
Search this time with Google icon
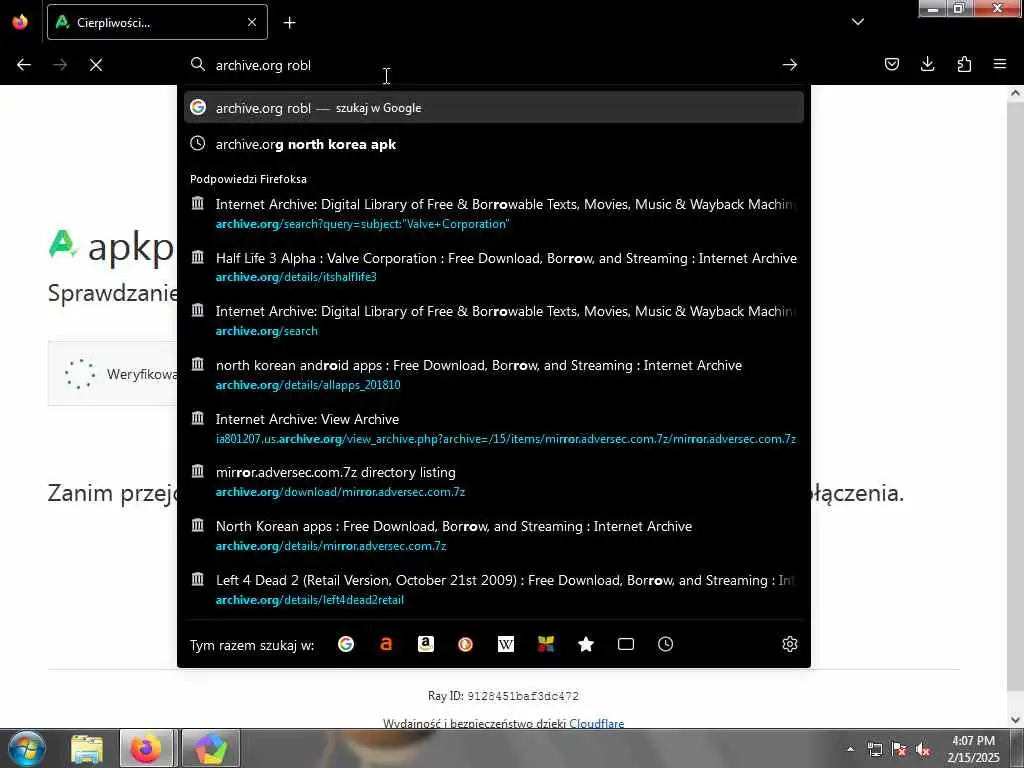tap(346, 645)
